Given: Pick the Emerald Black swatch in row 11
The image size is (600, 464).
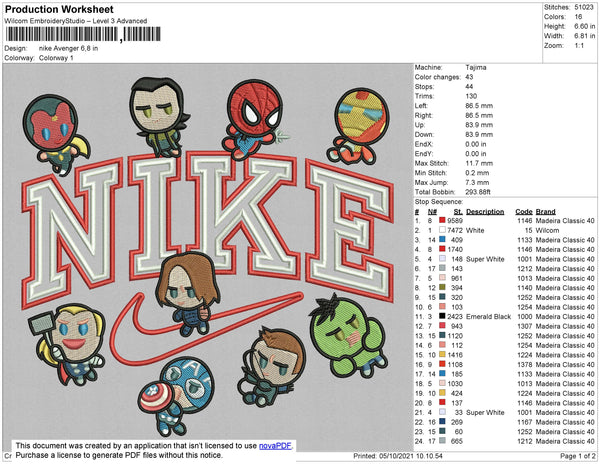Looking at the screenshot, I should [x=442, y=316].
